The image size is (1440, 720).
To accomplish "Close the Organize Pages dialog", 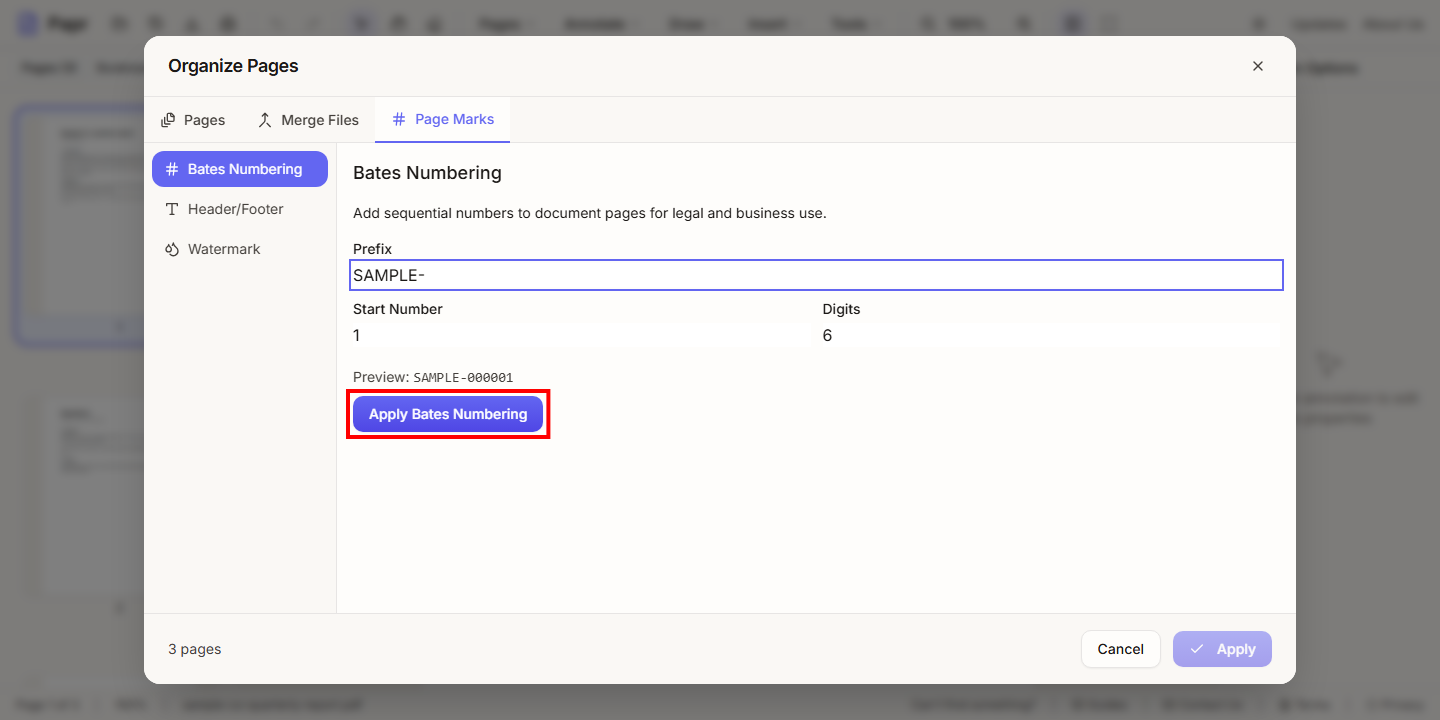I will click(x=1258, y=66).
